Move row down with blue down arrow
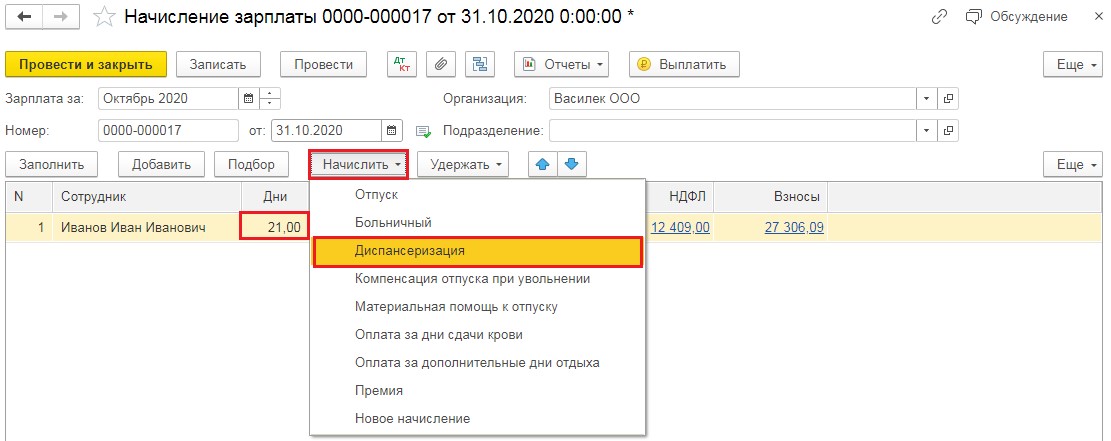 point(572,164)
